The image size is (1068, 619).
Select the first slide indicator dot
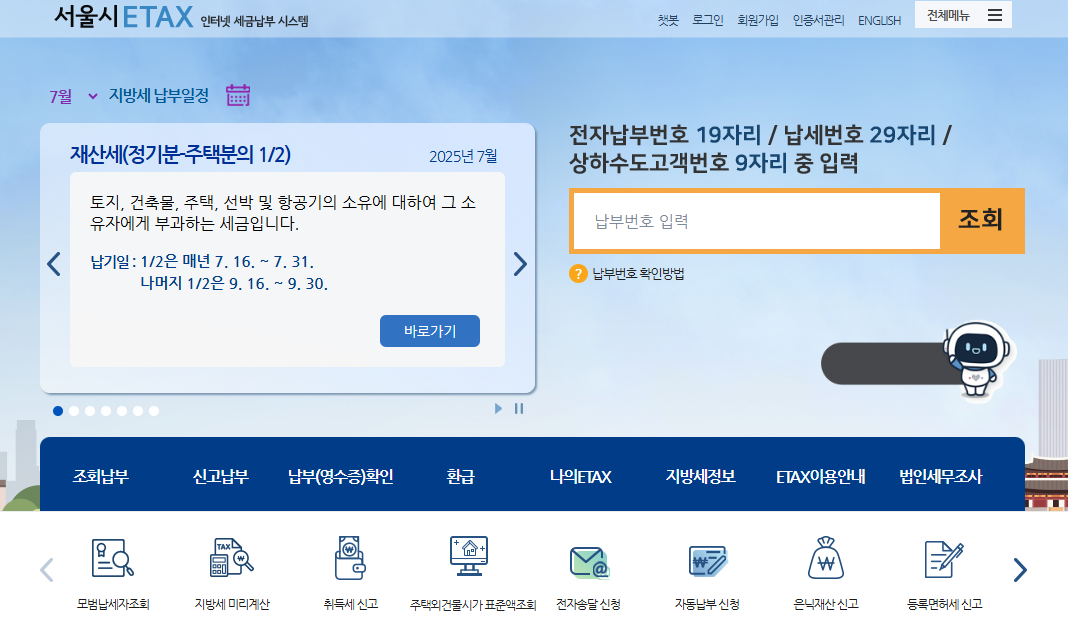coord(58,411)
